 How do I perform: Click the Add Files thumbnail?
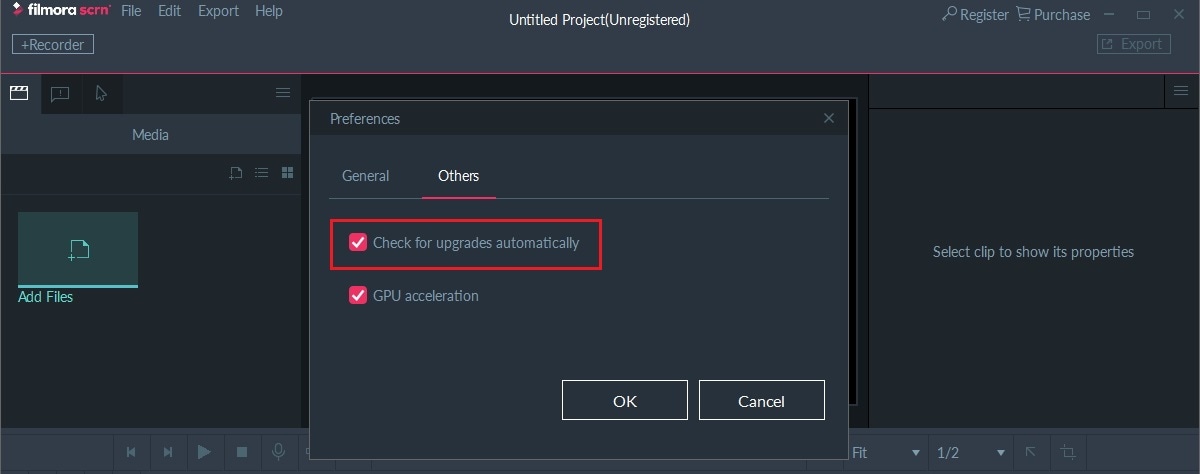point(78,250)
